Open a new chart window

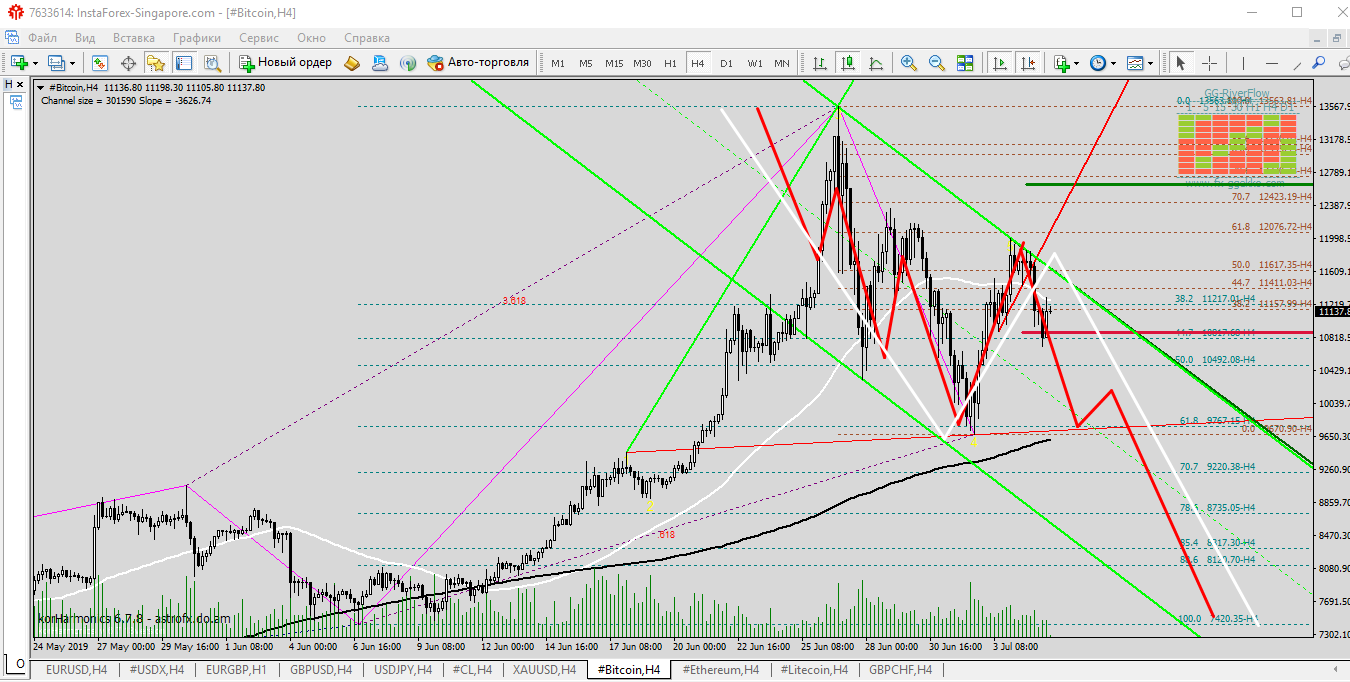[19, 62]
